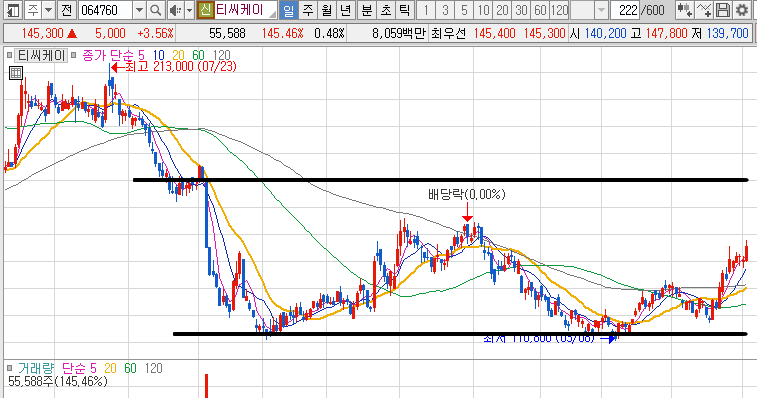
Task: Click the open price 140,200
Action: pos(606,33)
